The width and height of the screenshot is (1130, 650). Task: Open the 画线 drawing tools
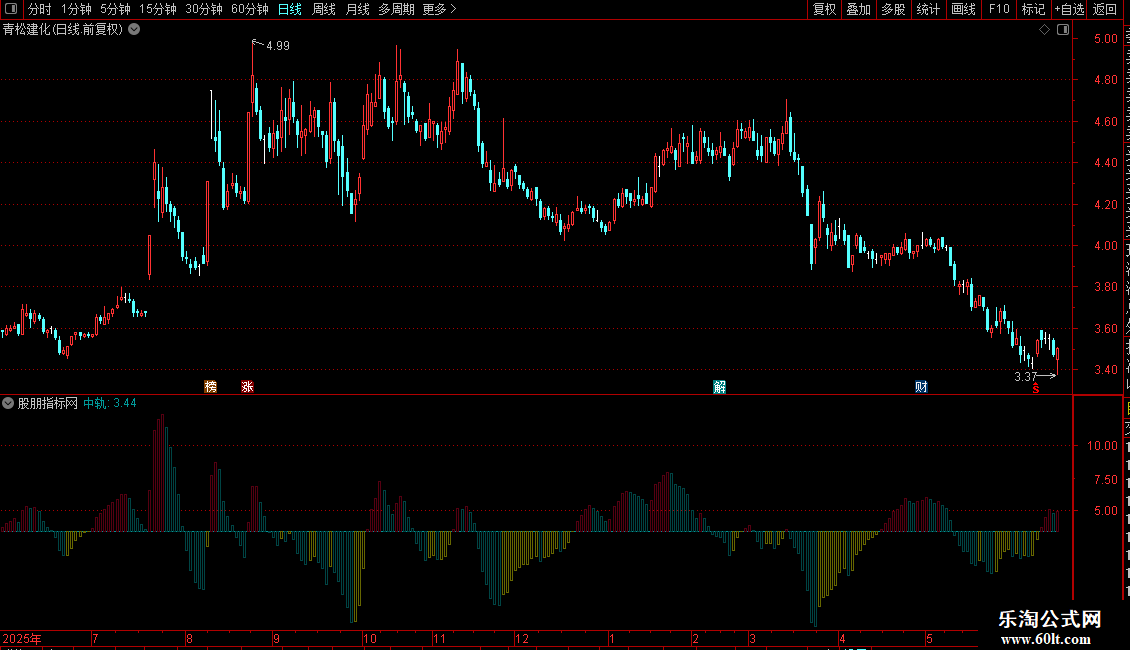(963, 9)
